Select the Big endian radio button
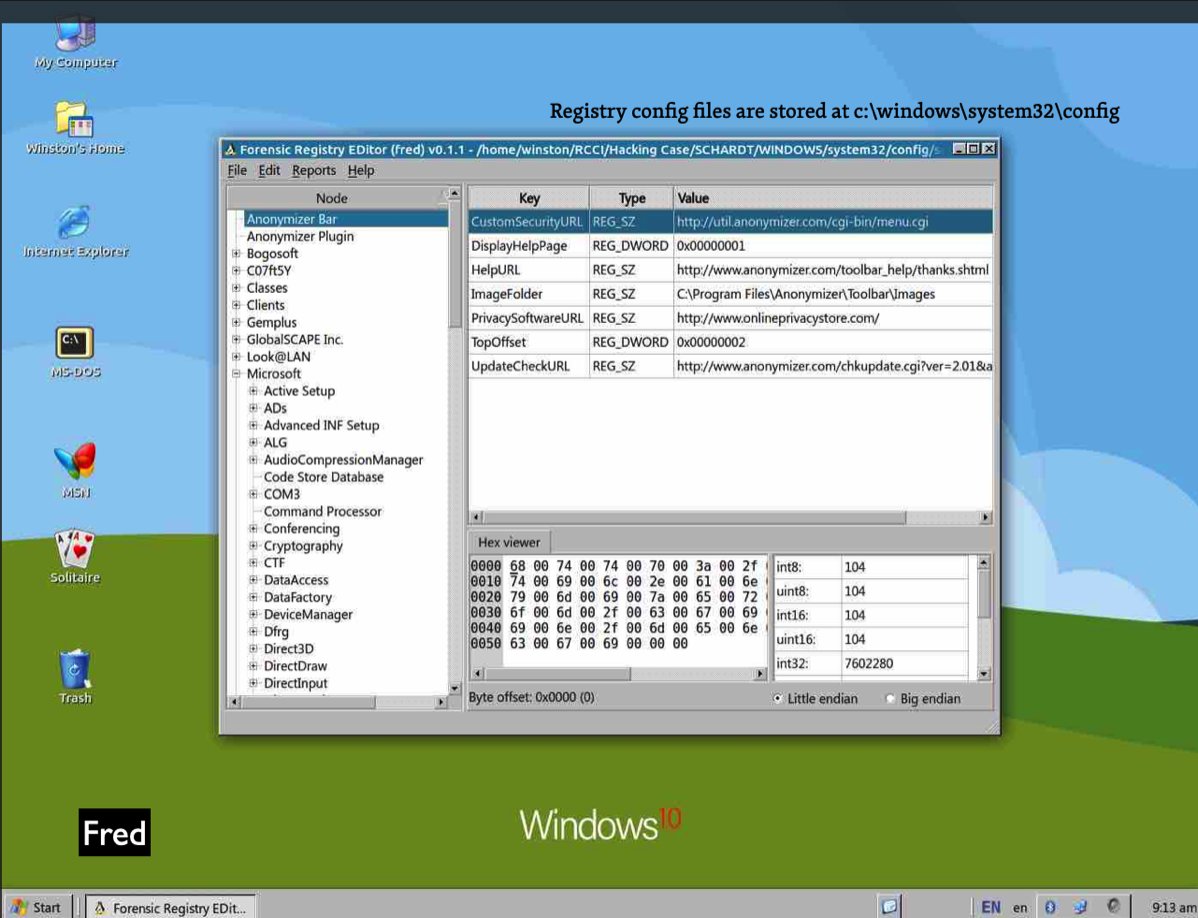Viewport: 1198px width, 918px height. pyautogui.click(x=891, y=699)
